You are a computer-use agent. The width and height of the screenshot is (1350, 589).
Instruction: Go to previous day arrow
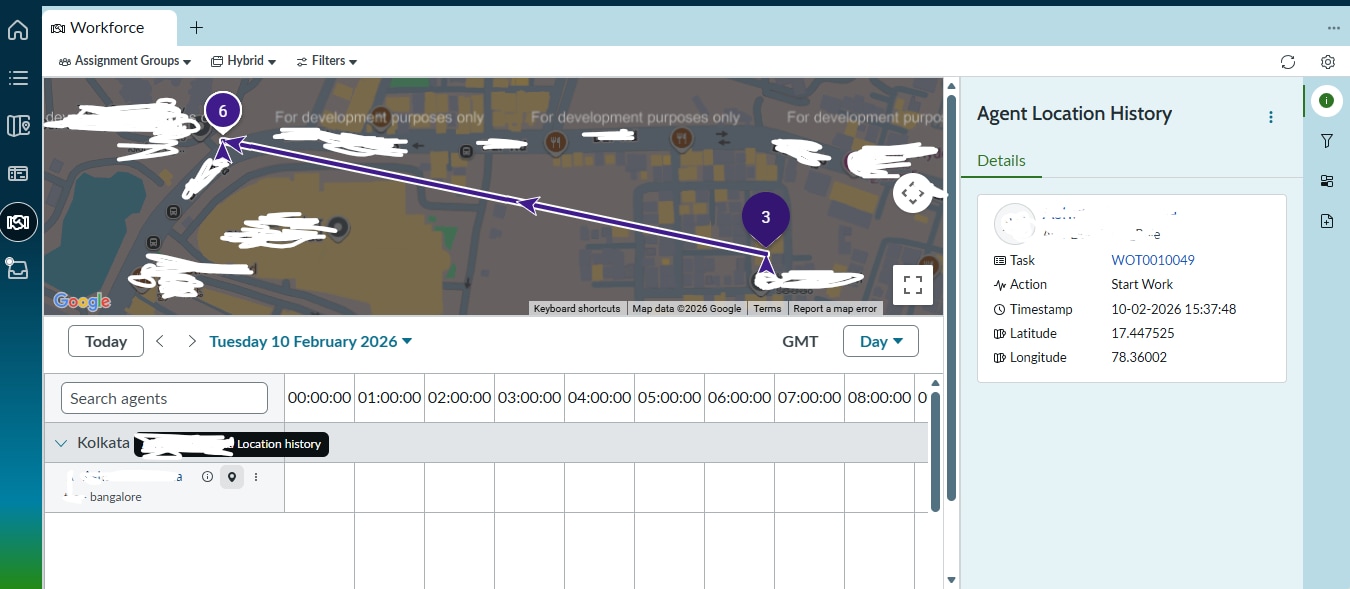coord(161,341)
